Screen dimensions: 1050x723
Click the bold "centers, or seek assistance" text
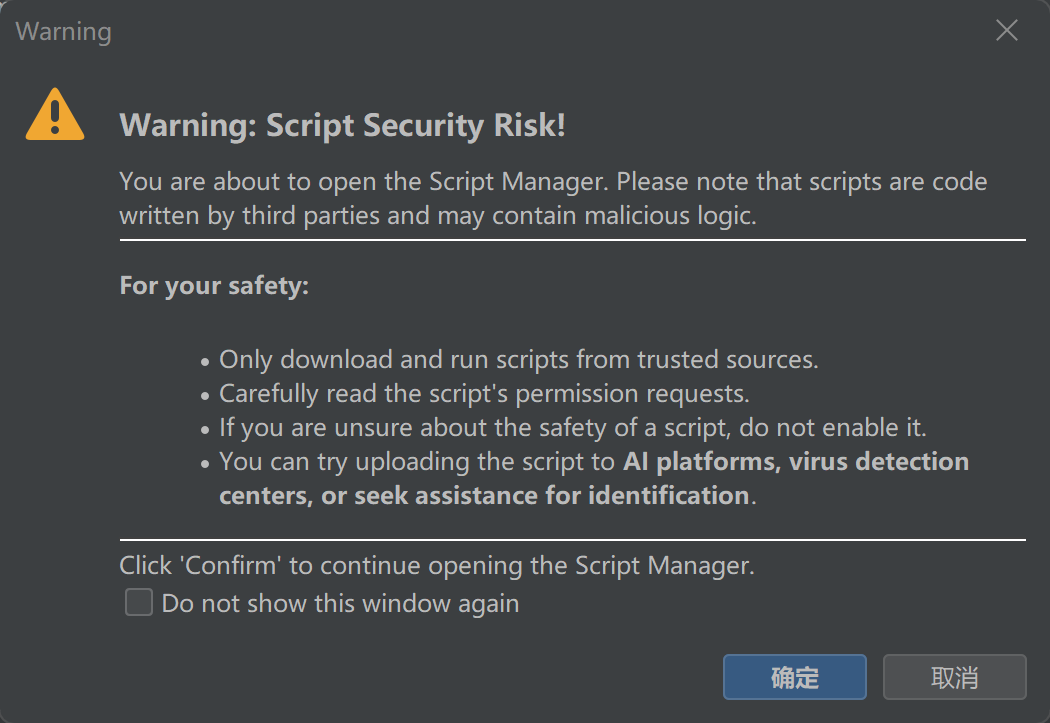pos(484,495)
